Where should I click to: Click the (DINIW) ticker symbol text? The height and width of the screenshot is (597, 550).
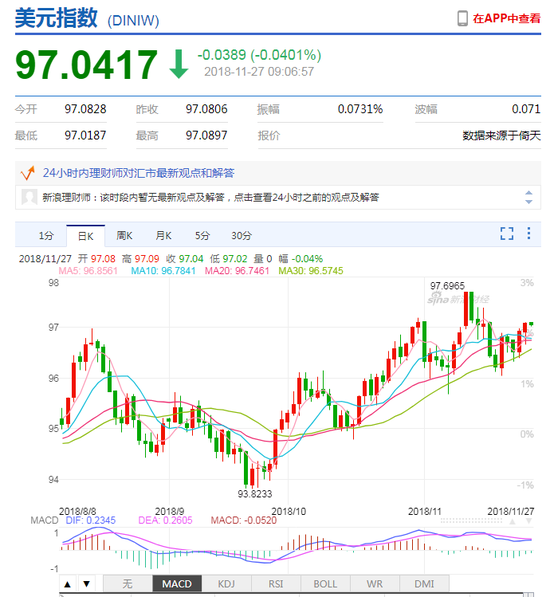coord(133,21)
